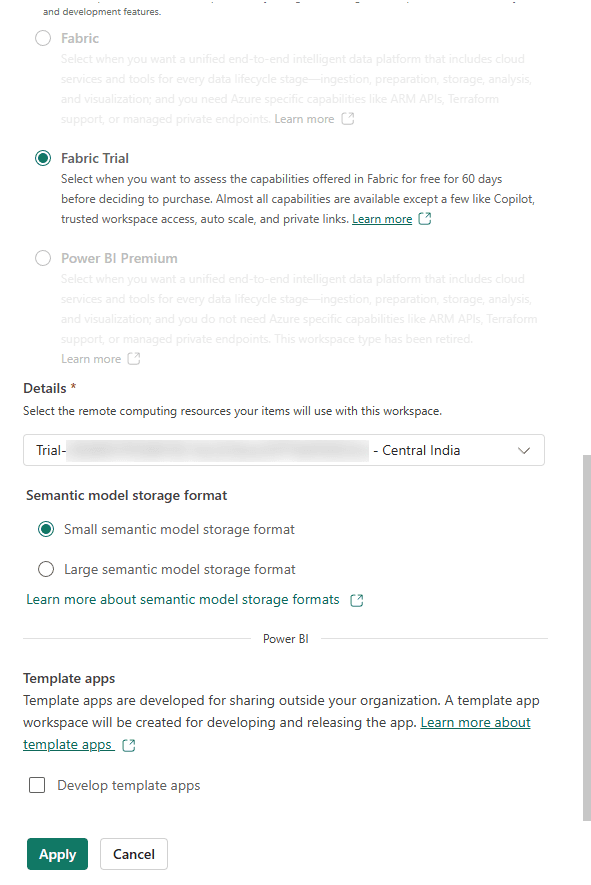The width and height of the screenshot is (591, 885).
Task: Click the Large semantic model storage format label
Action: [x=180, y=569]
